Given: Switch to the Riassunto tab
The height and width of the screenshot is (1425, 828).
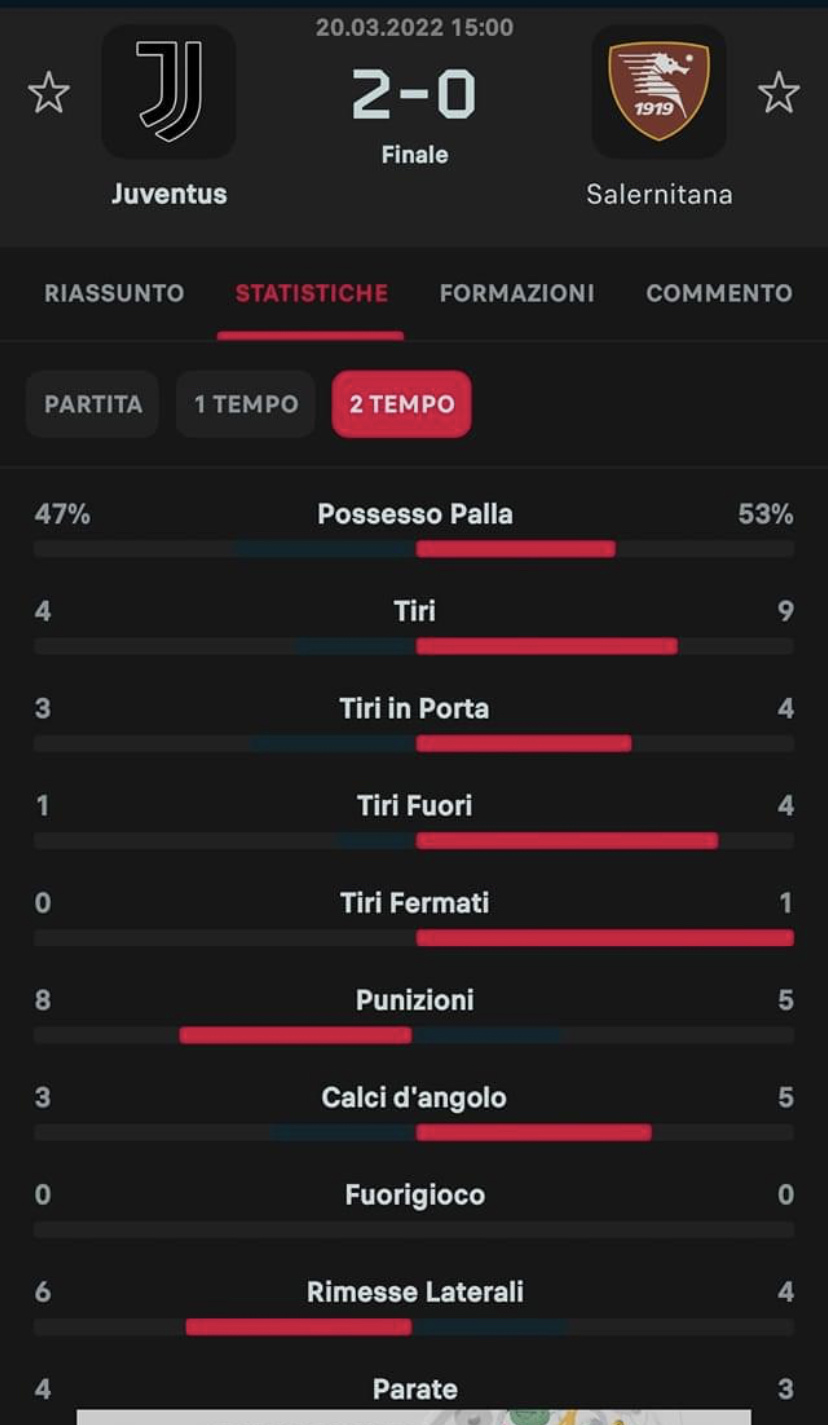Looking at the screenshot, I should click(114, 293).
